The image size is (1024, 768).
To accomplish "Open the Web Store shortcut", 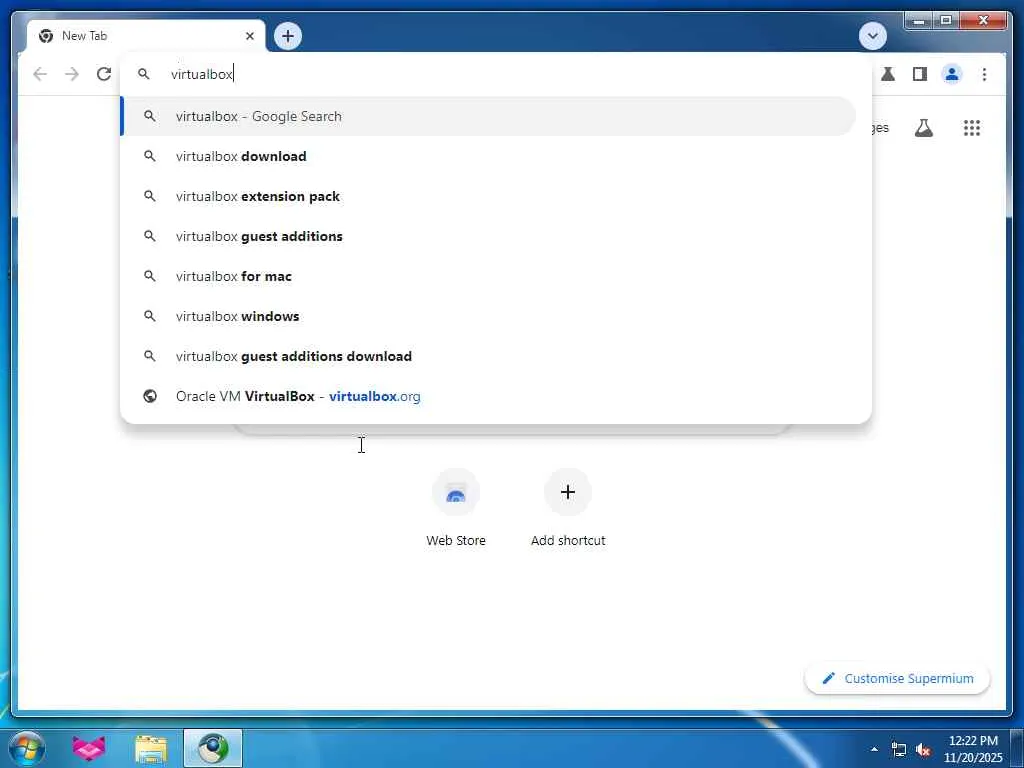I will [456, 508].
